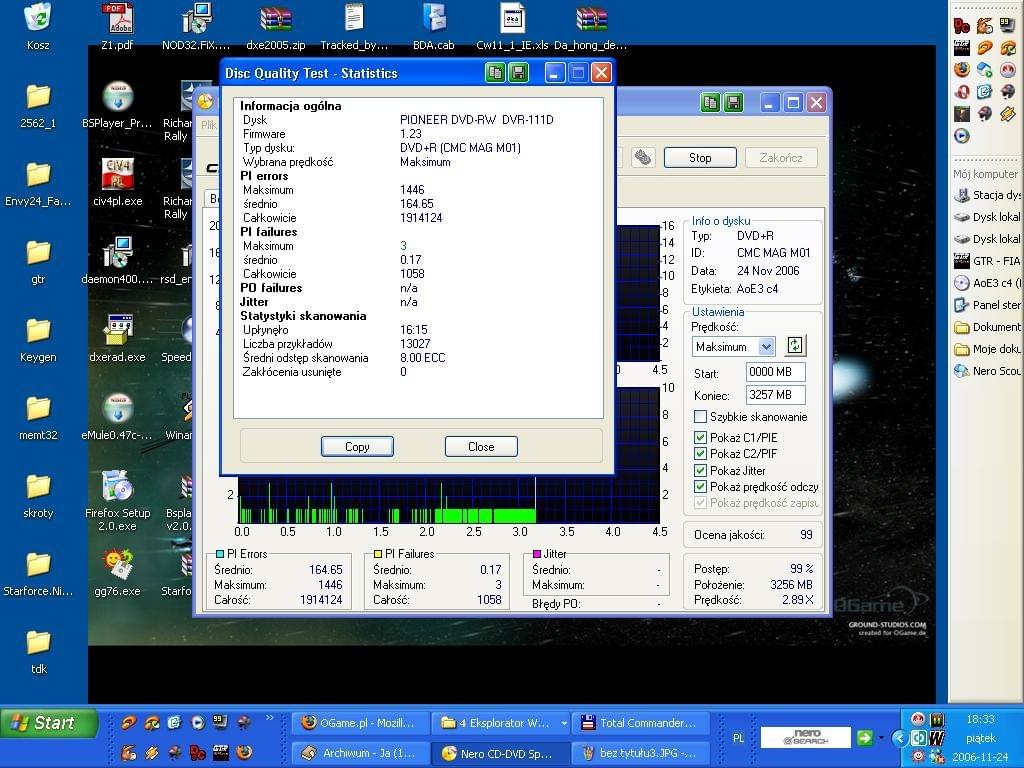Click the Stop button in Nero CD-DVD Speed
Screen dimensions: 1024x768
tap(700, 157)
